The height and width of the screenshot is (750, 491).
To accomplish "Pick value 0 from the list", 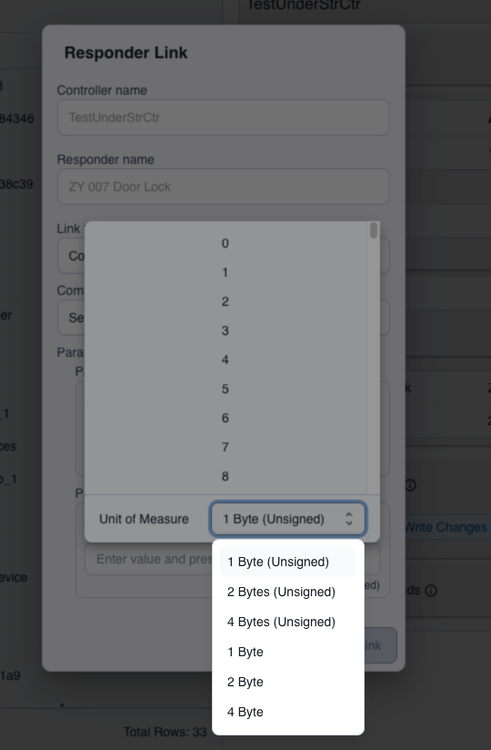I will [x=225, y=243].
